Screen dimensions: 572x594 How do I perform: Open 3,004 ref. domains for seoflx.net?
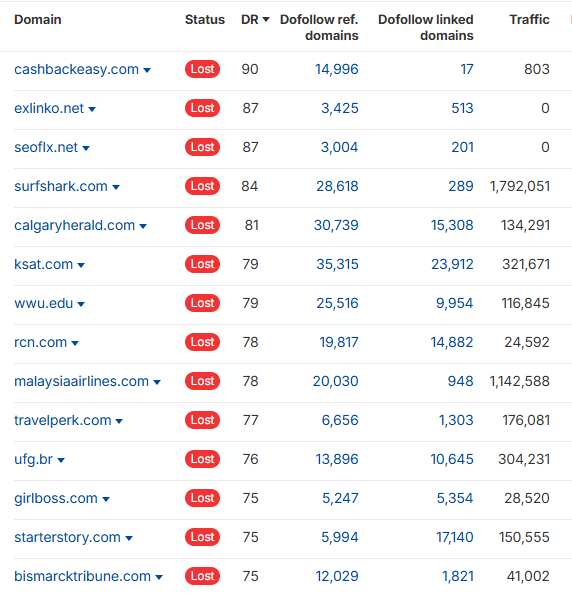click(x=339, y=147)
